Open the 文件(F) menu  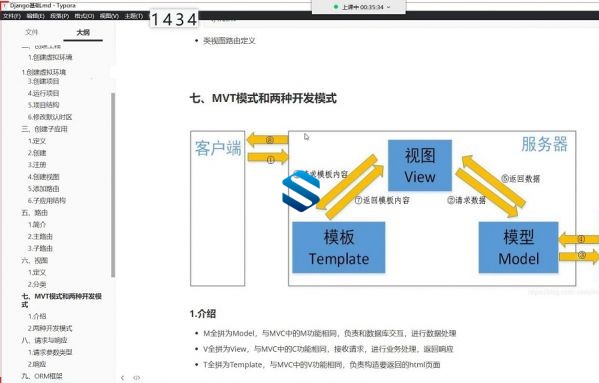click(x=12, y=16)
